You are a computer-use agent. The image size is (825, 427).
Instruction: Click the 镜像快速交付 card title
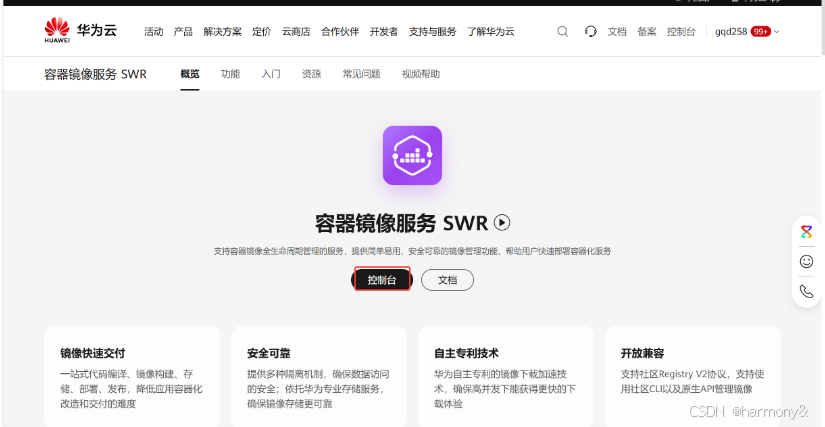[x=93, y=353]
